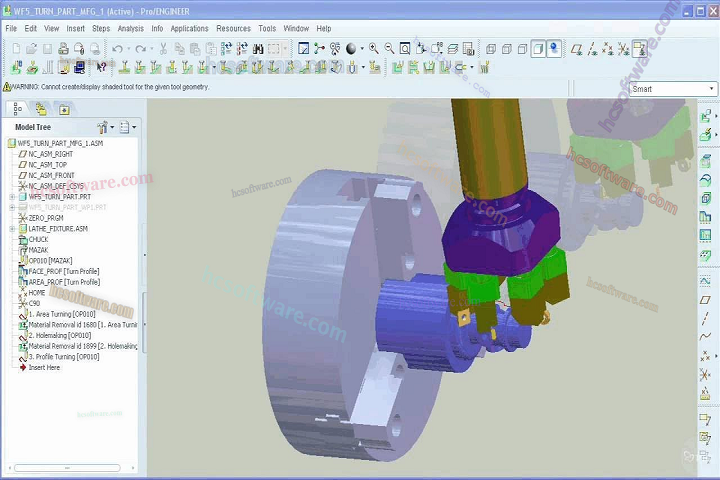Image resolution: width=720 pixels, height=480 pixels.
Task: Toggle datum points display
Action: (x=608, y=49)
